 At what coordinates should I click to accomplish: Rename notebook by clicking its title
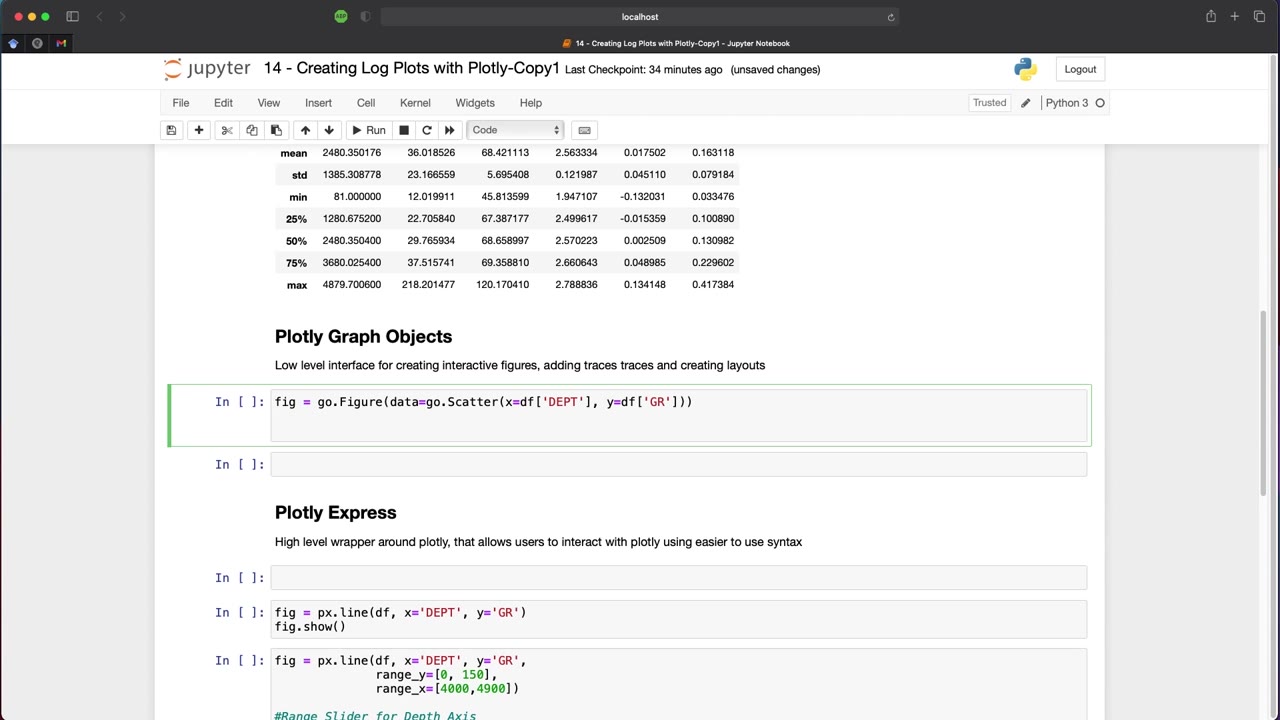pos(411,68)
